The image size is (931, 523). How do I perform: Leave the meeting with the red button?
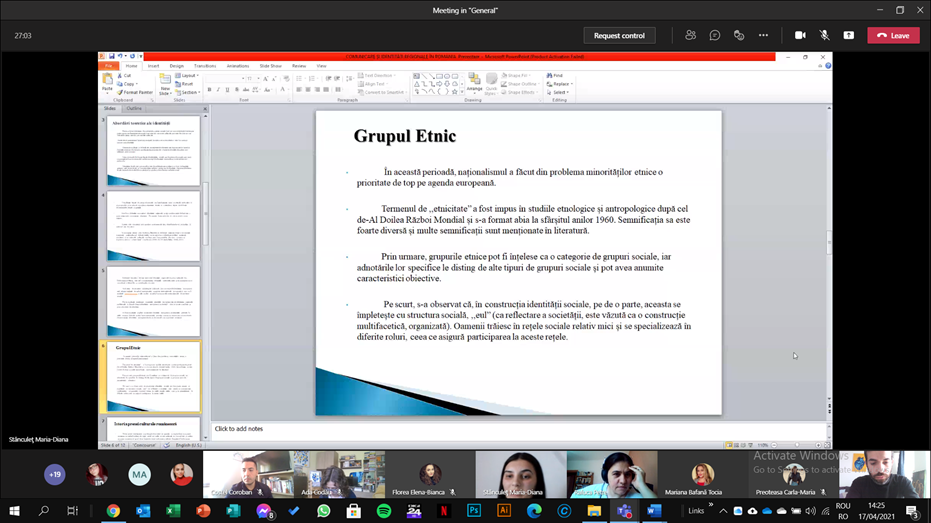[x=893, y=35]
